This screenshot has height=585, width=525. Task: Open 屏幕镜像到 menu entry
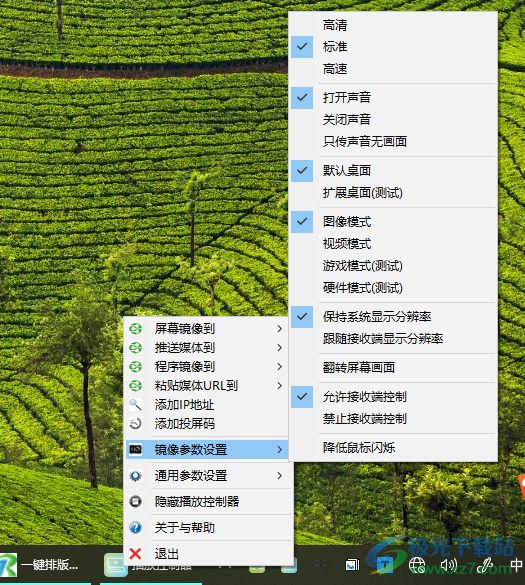pyautogui.click(x=206, y=329)
